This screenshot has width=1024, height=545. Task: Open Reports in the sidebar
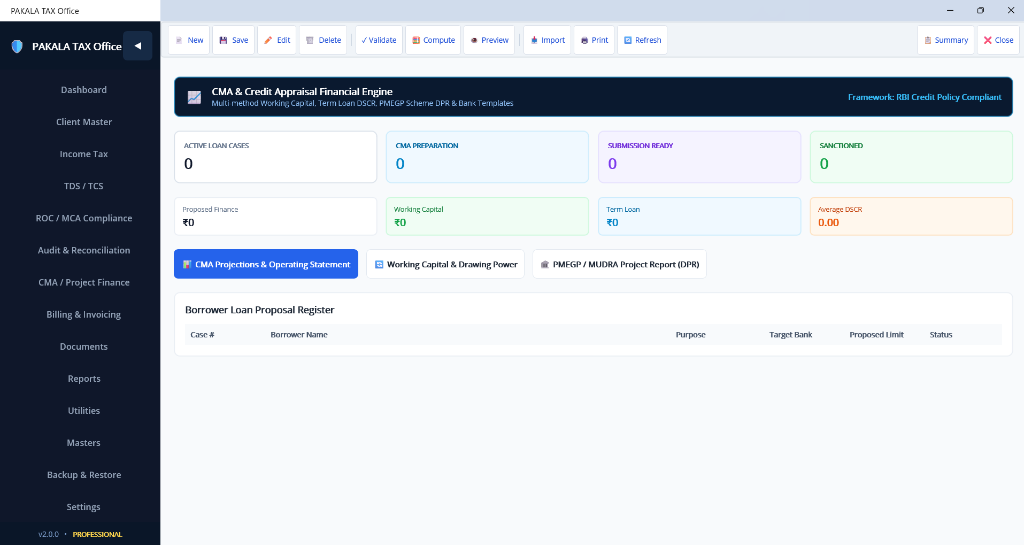click(x=84, y=379)
